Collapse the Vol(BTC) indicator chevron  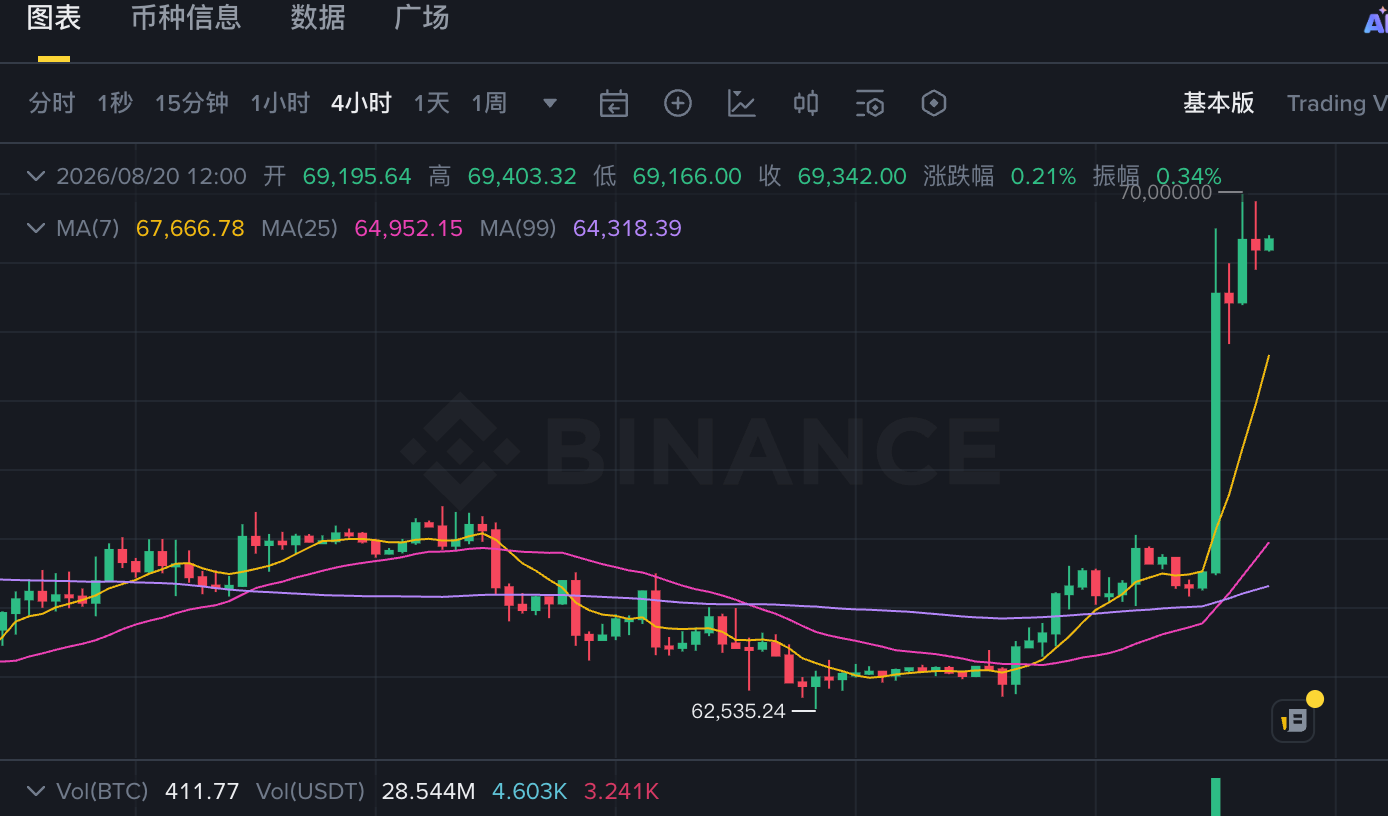click(36, 792)
